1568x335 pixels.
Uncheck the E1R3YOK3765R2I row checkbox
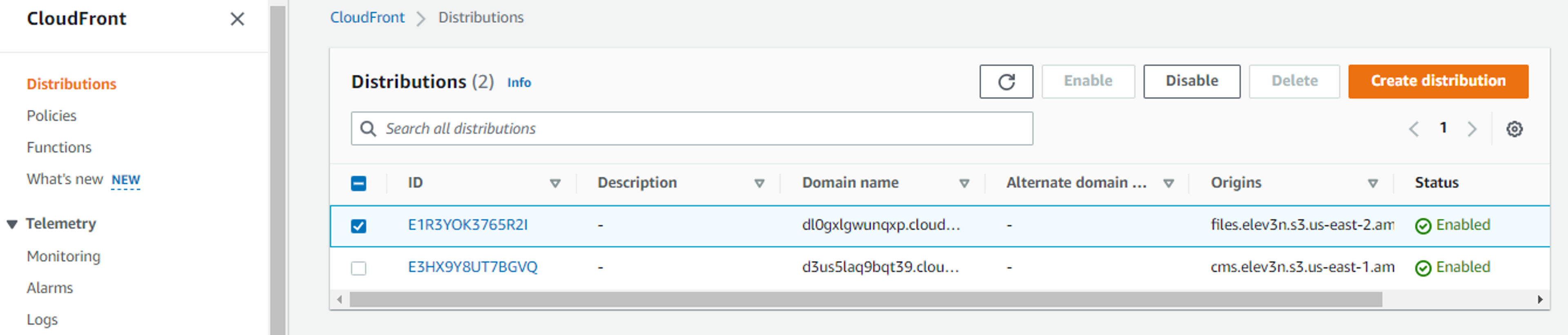pos(359,226)
